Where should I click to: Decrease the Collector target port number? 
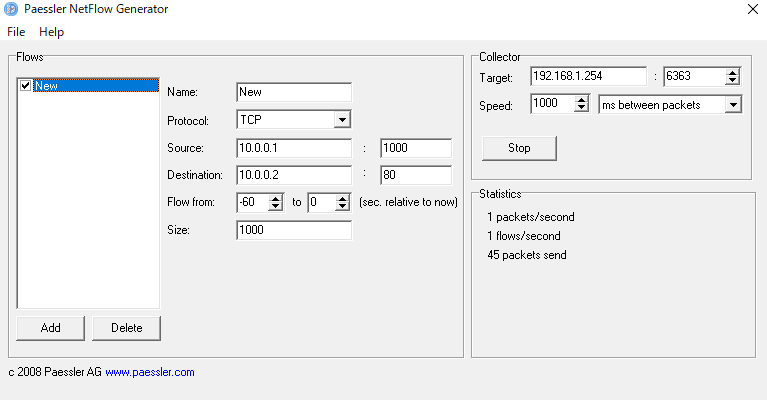click(x=733, y=81)
